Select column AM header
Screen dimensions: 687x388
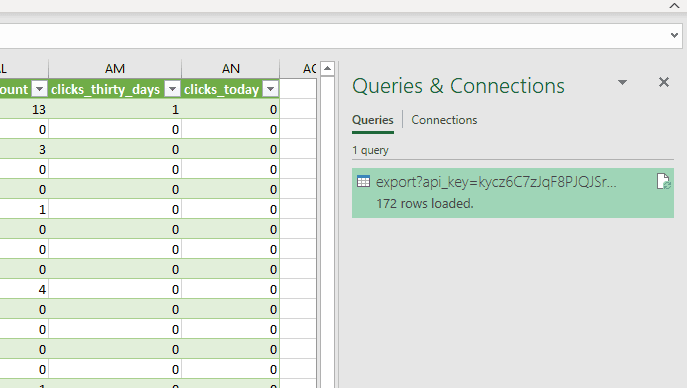pyautogui.click(x=115, y=69)
